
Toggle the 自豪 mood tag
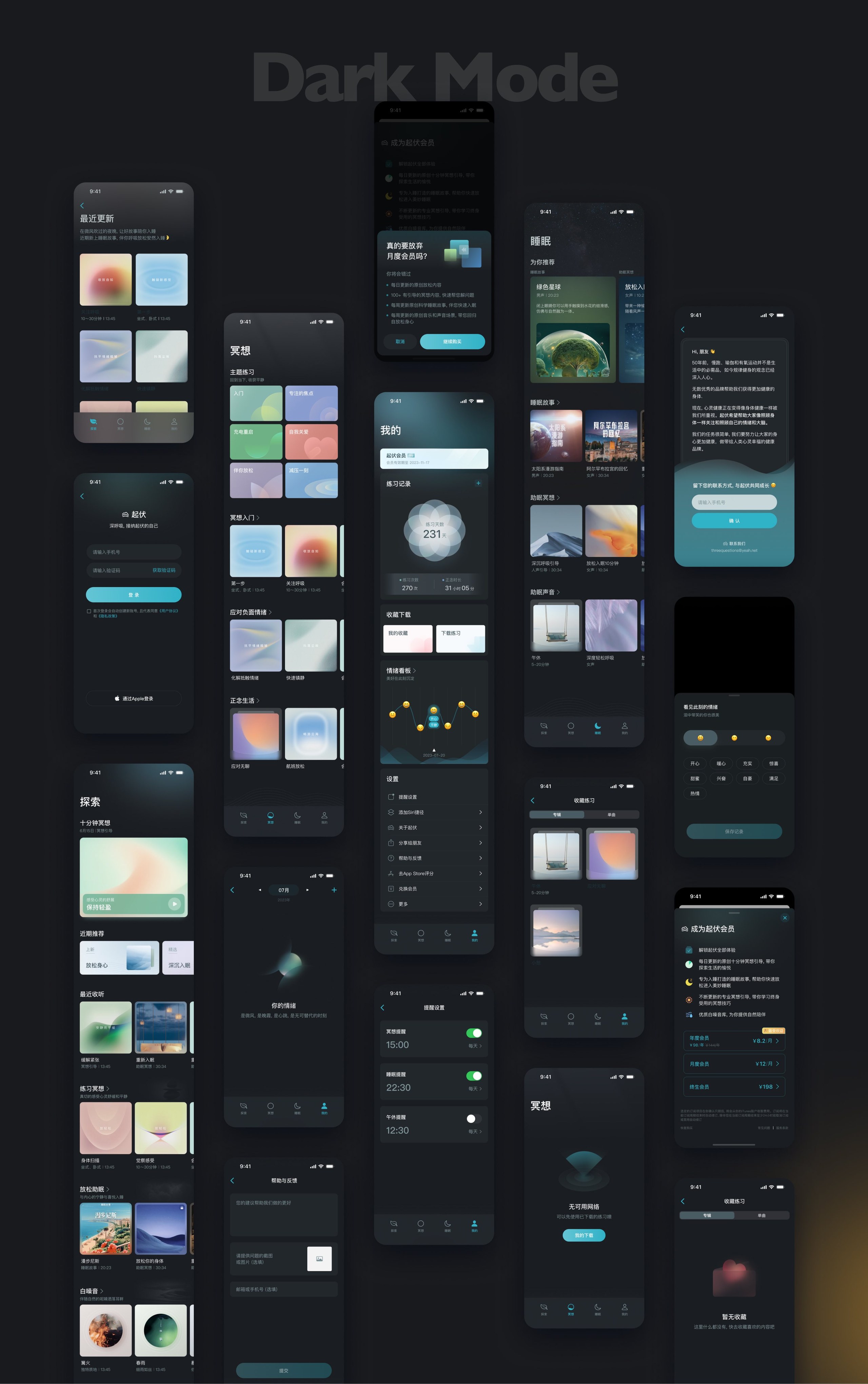pyautogui.click(x=747, y=778)
